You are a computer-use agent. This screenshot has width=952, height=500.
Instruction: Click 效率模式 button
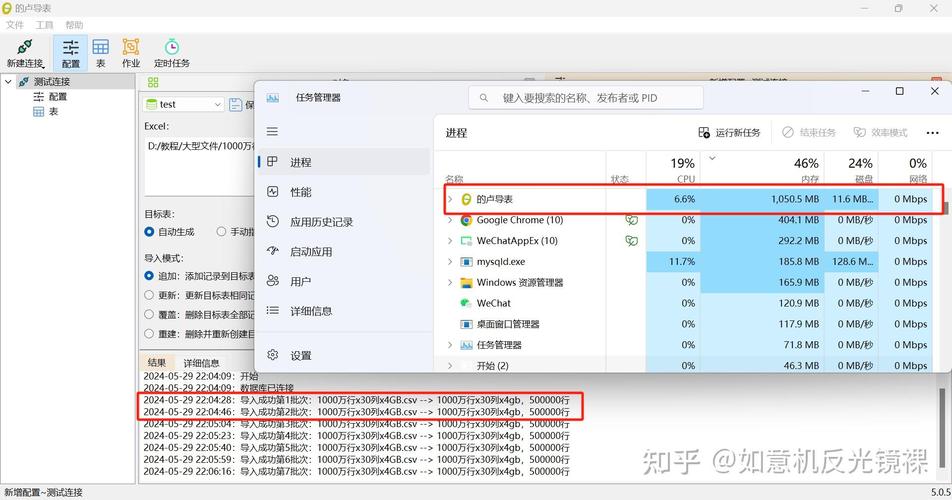pyautogui.click(x=880, y=132)
